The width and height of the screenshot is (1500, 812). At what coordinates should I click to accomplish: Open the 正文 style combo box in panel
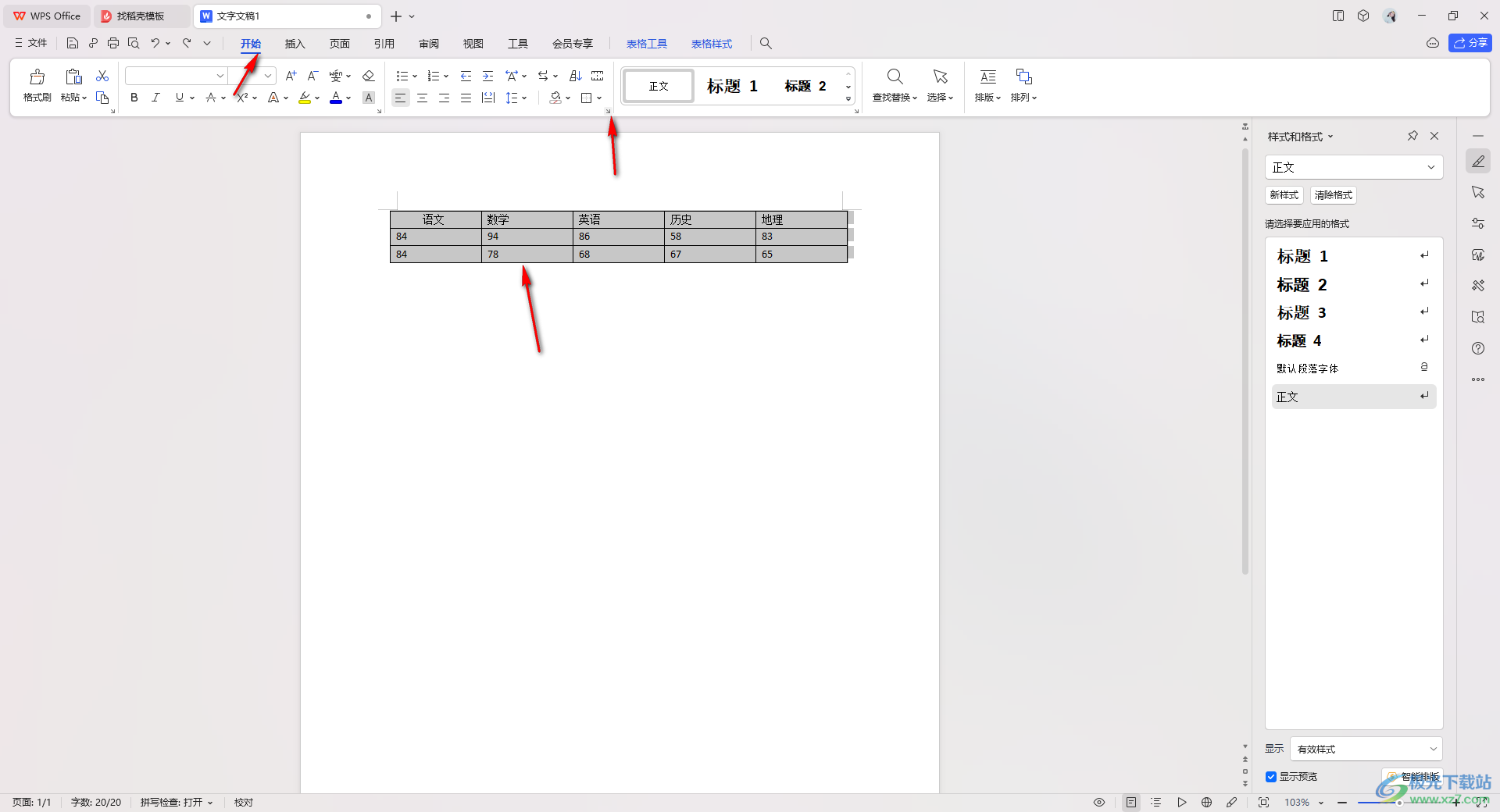1354,167
